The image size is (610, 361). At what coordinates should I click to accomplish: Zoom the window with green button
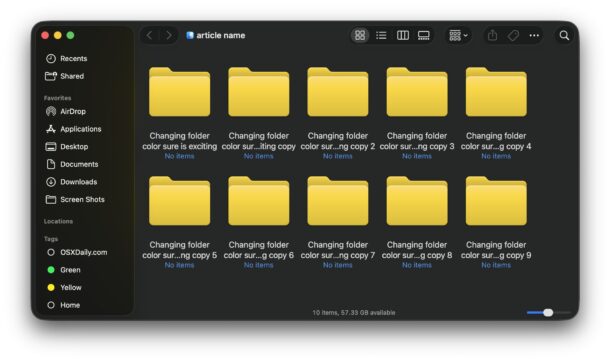coord(70,35)
